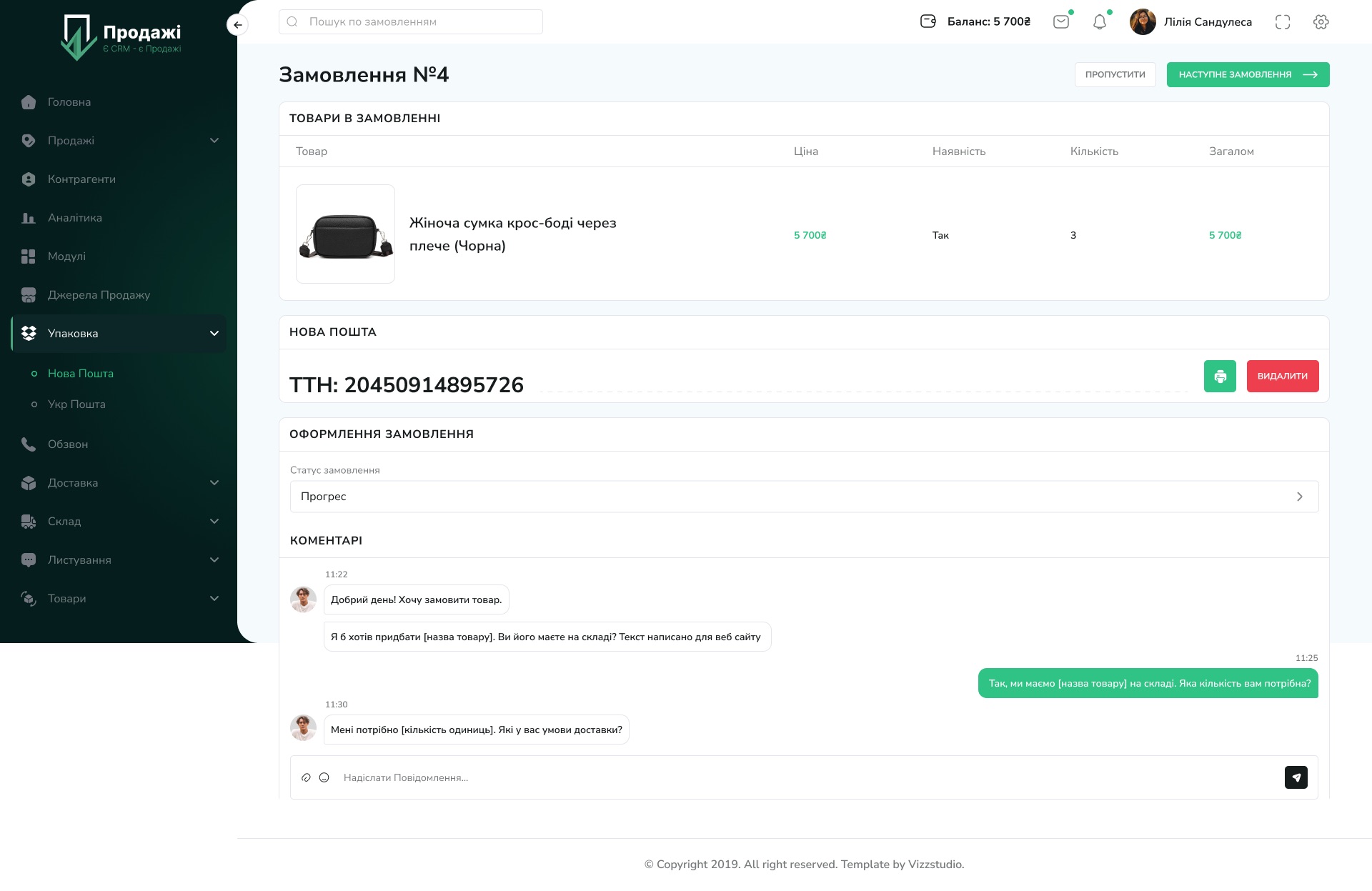Click the Контрагенти icon
1372x891 pixels.
pyautogui.click(x=29, y=179)
